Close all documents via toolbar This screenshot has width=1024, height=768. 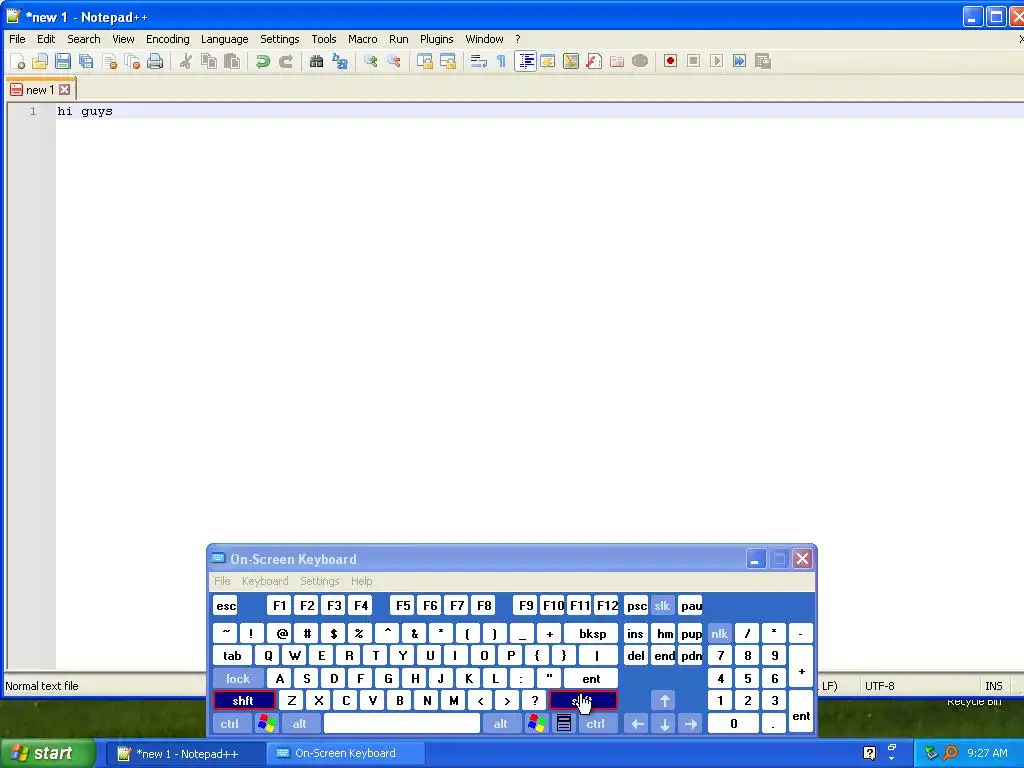133,61
